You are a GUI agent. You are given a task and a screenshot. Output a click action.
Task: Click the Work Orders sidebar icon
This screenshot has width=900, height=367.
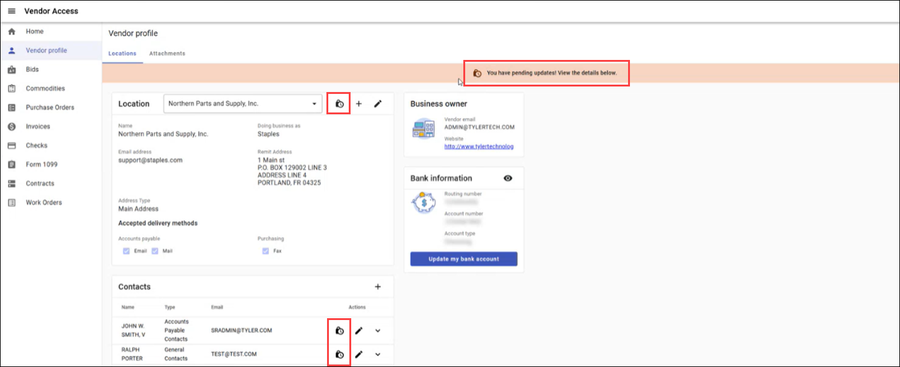[11, 202]
